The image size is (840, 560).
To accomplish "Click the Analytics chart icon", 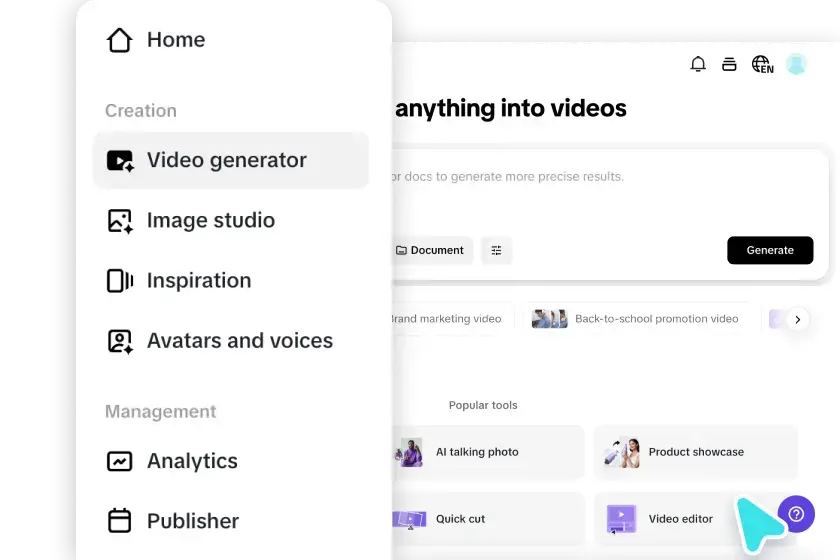I will 119,461.
